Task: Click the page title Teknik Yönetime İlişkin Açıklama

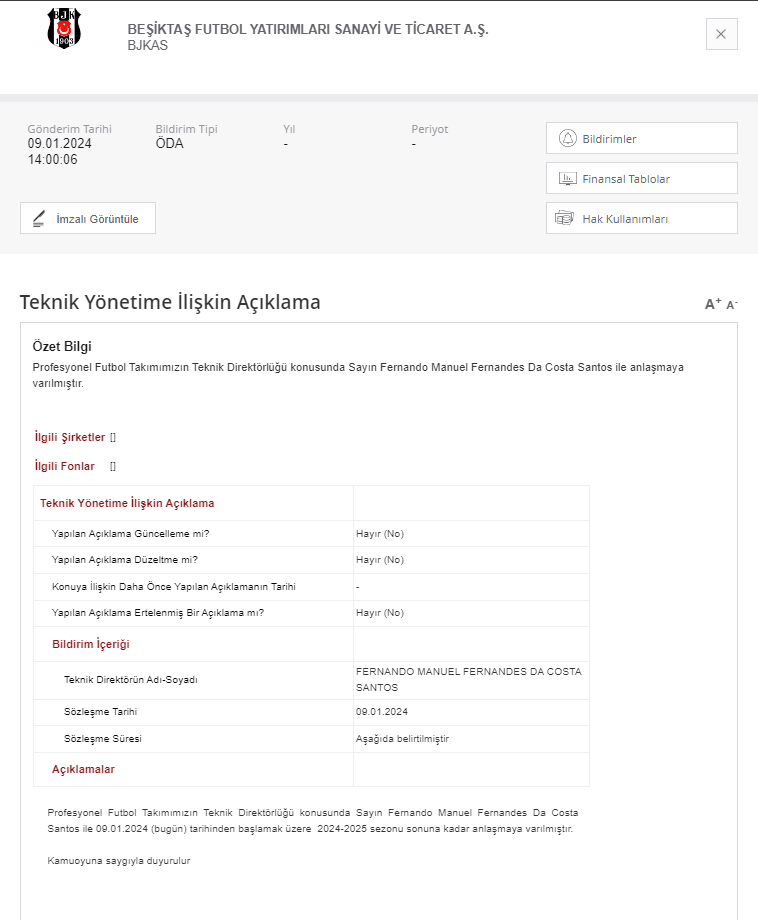Action: [x=170, y=302]
